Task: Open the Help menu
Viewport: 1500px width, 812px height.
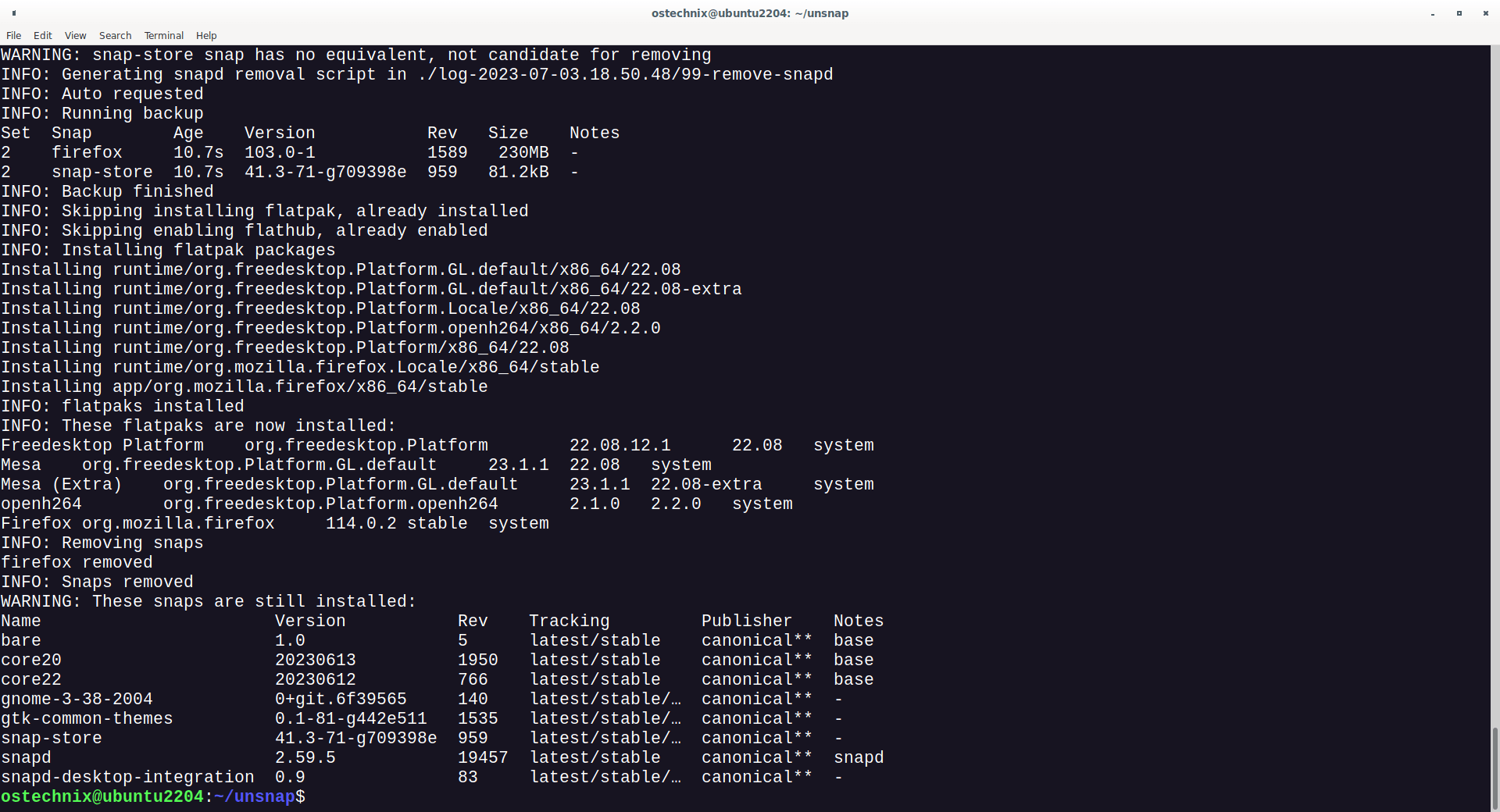Action: click(206, 35)
